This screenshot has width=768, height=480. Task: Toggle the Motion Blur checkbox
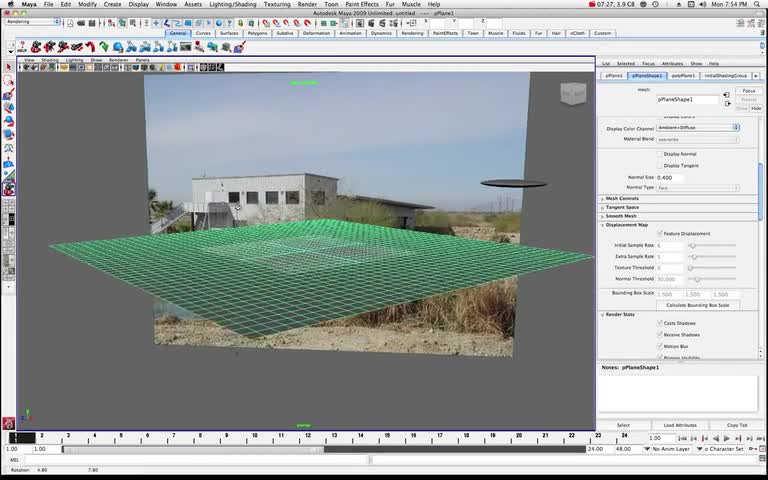pyautogui.click(x=659, y=346)
